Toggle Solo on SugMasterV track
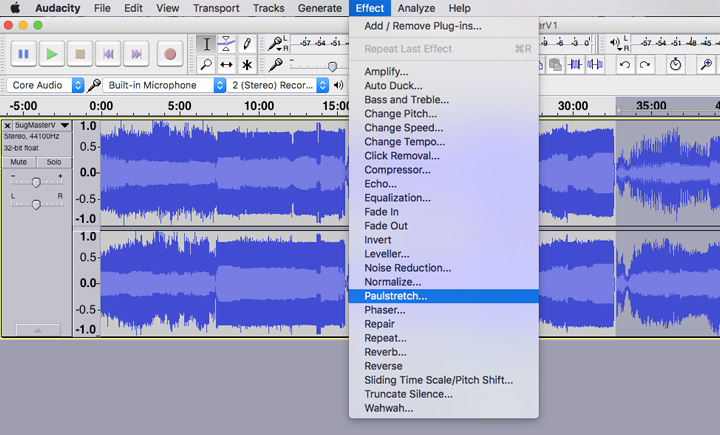The height and width of the screenshot is (435, 720). tap(54, 162)
